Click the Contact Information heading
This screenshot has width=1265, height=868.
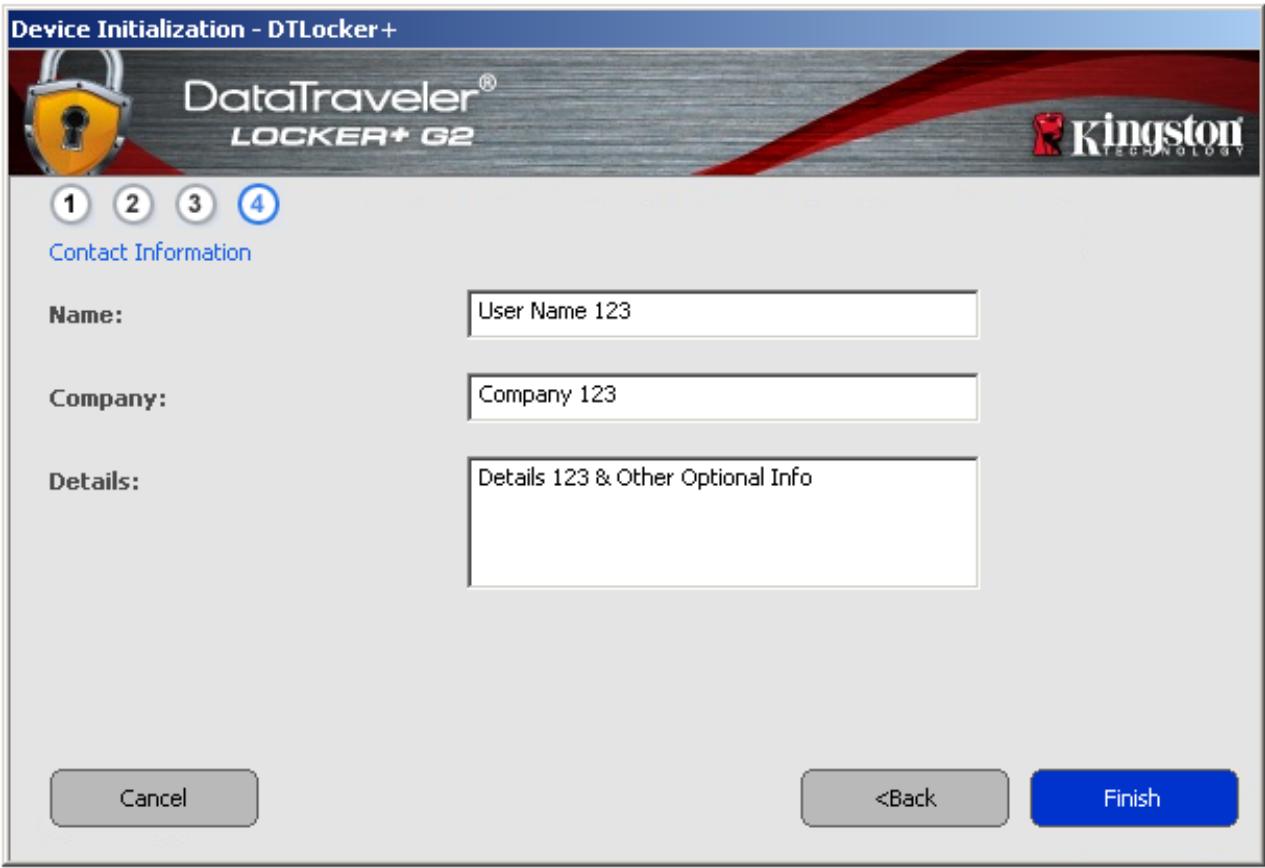coord(150,253)
